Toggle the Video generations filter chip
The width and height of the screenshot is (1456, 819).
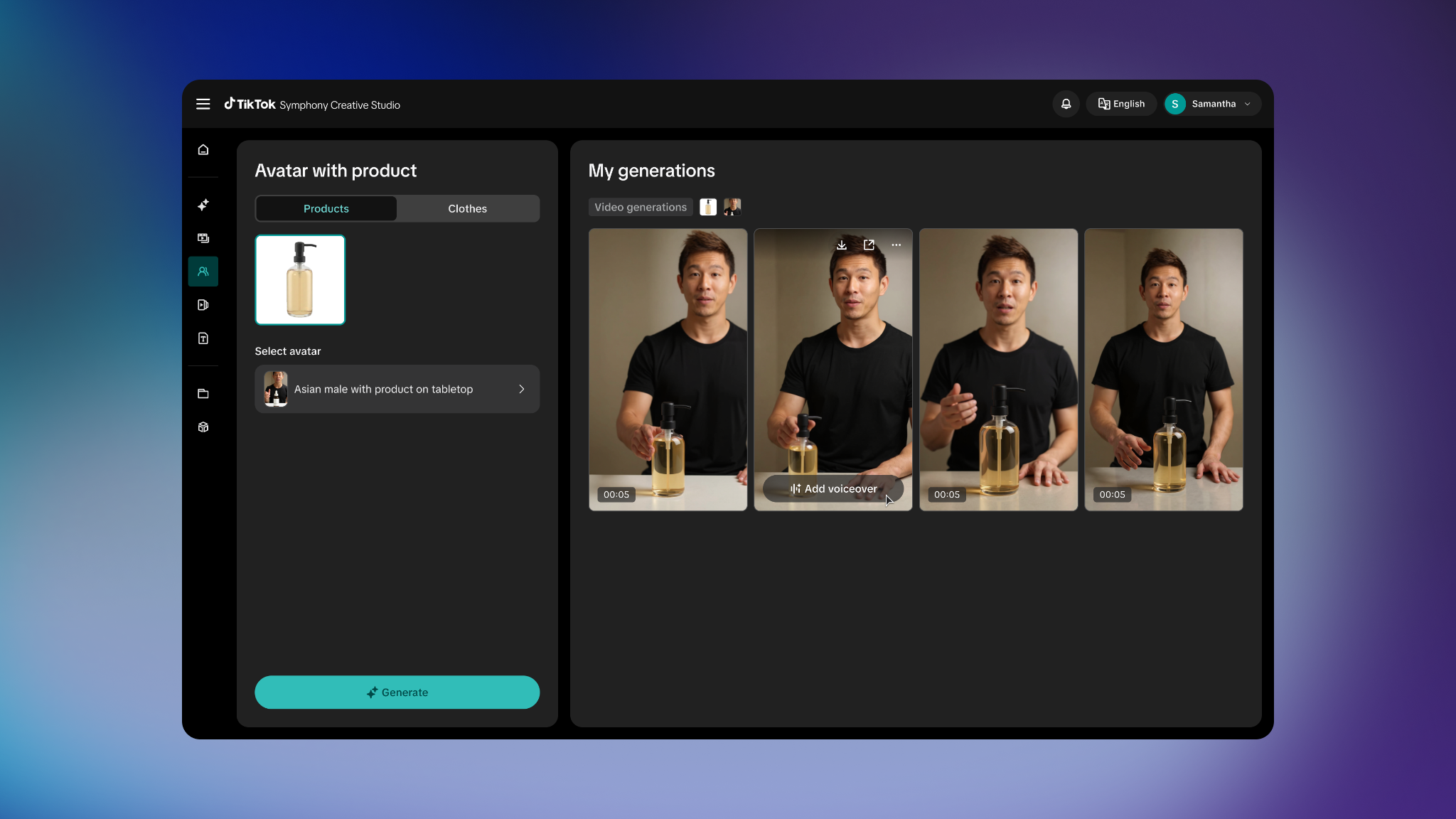pyautogui.click(x=639, y=207)
